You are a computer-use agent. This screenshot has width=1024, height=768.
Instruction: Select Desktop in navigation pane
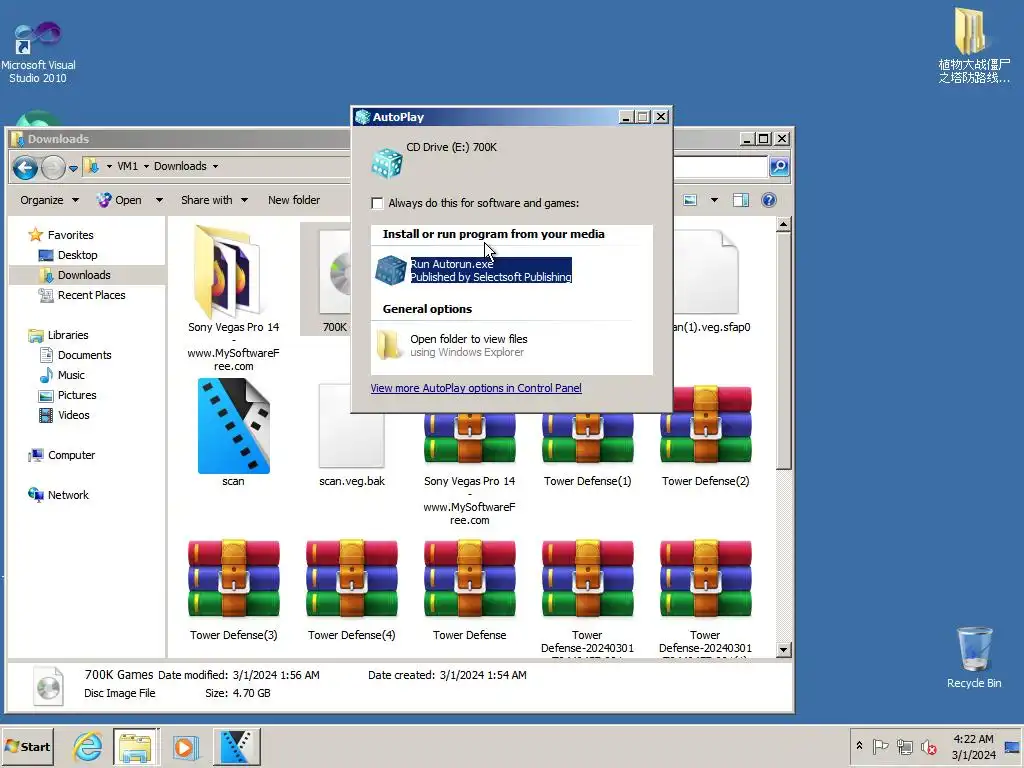[x=68, y=255]
